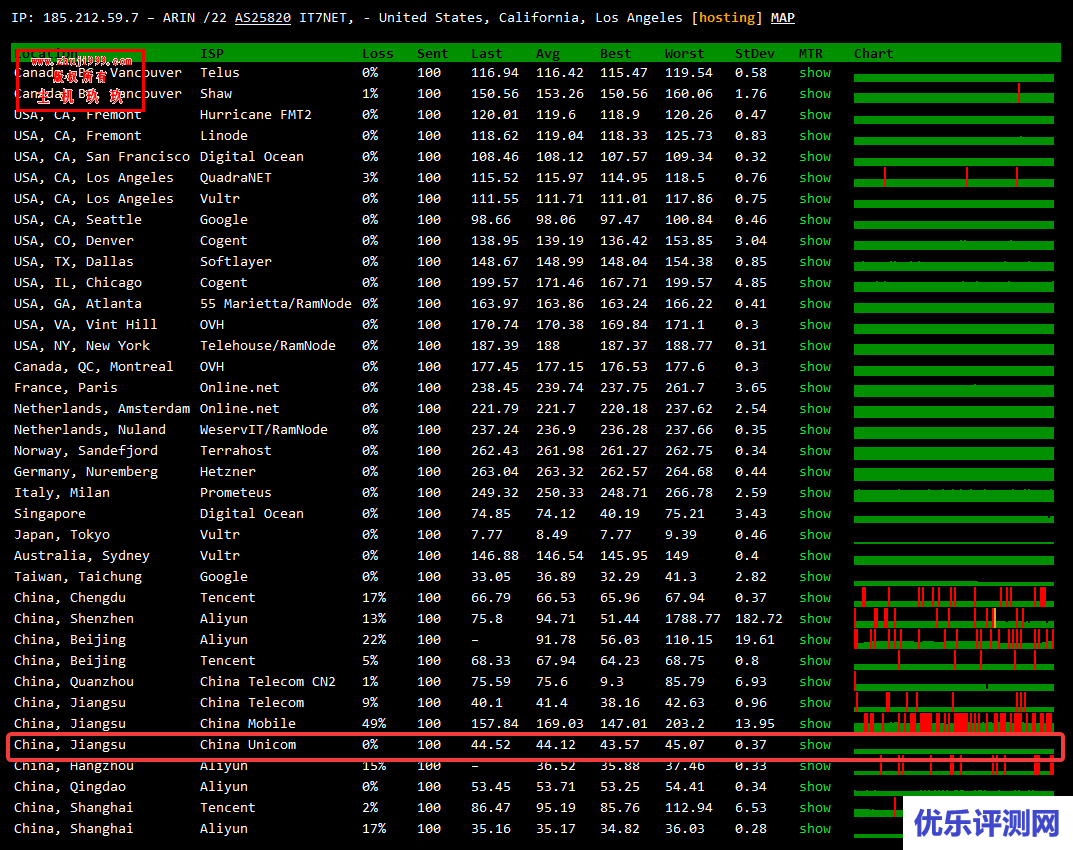The height and width of the screenshot is (850, 1073).
Task: Select the 55 Marietta/RamNode ISP cell
Action: (276, 304)
